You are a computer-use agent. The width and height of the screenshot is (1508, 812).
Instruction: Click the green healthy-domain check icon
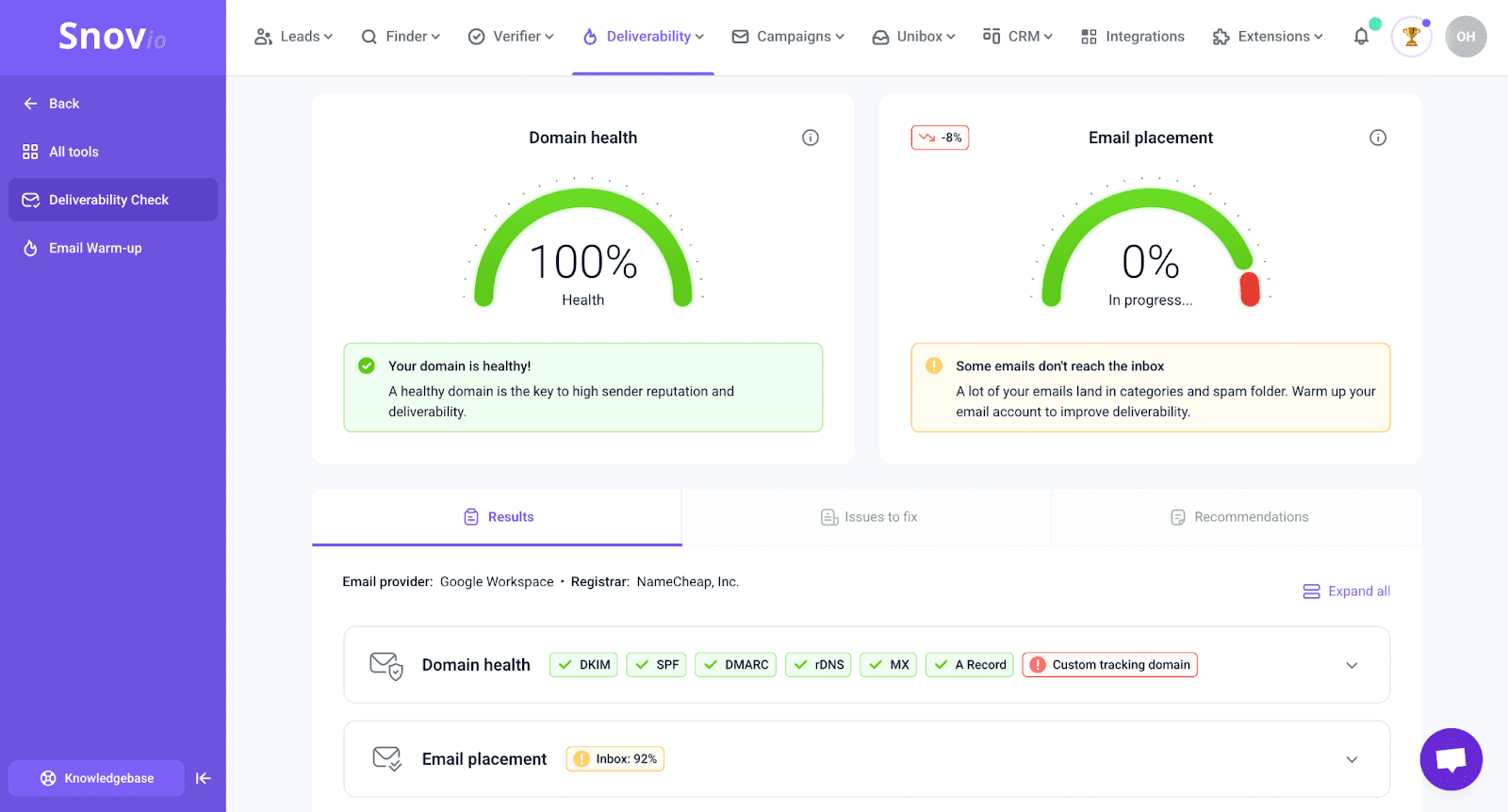click(367, 365)
